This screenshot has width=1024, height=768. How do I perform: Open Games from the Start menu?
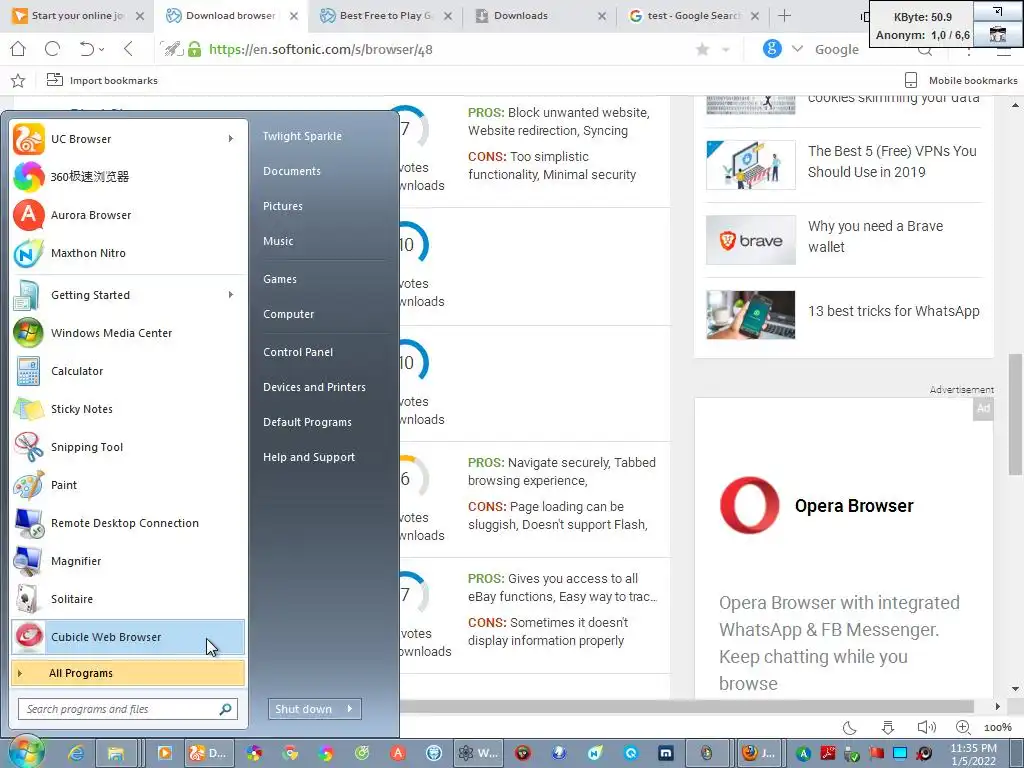coord(280,279)
